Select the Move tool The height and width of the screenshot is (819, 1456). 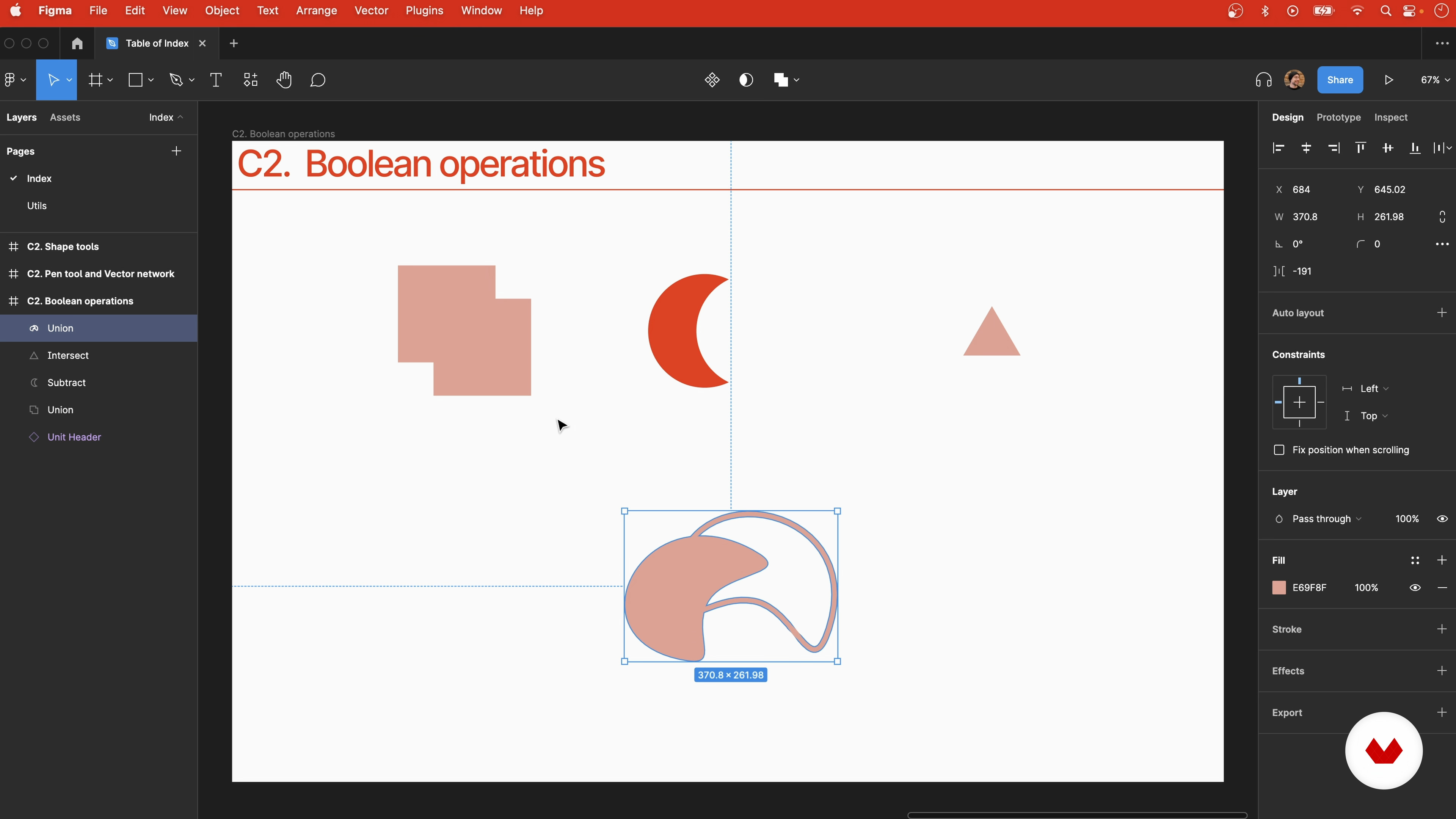(53, 80)
